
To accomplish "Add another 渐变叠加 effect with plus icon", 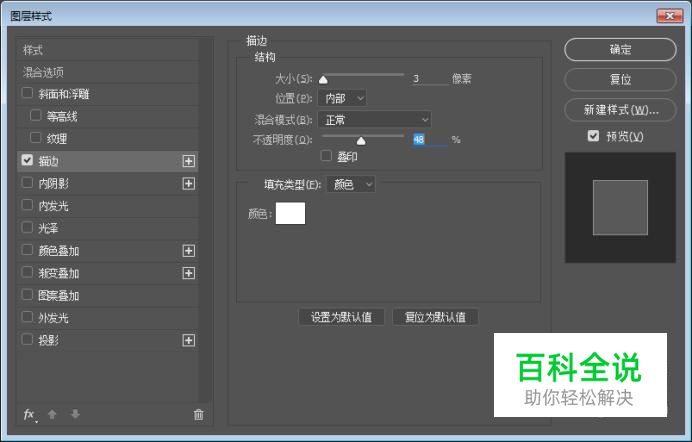I will (189, 273).
